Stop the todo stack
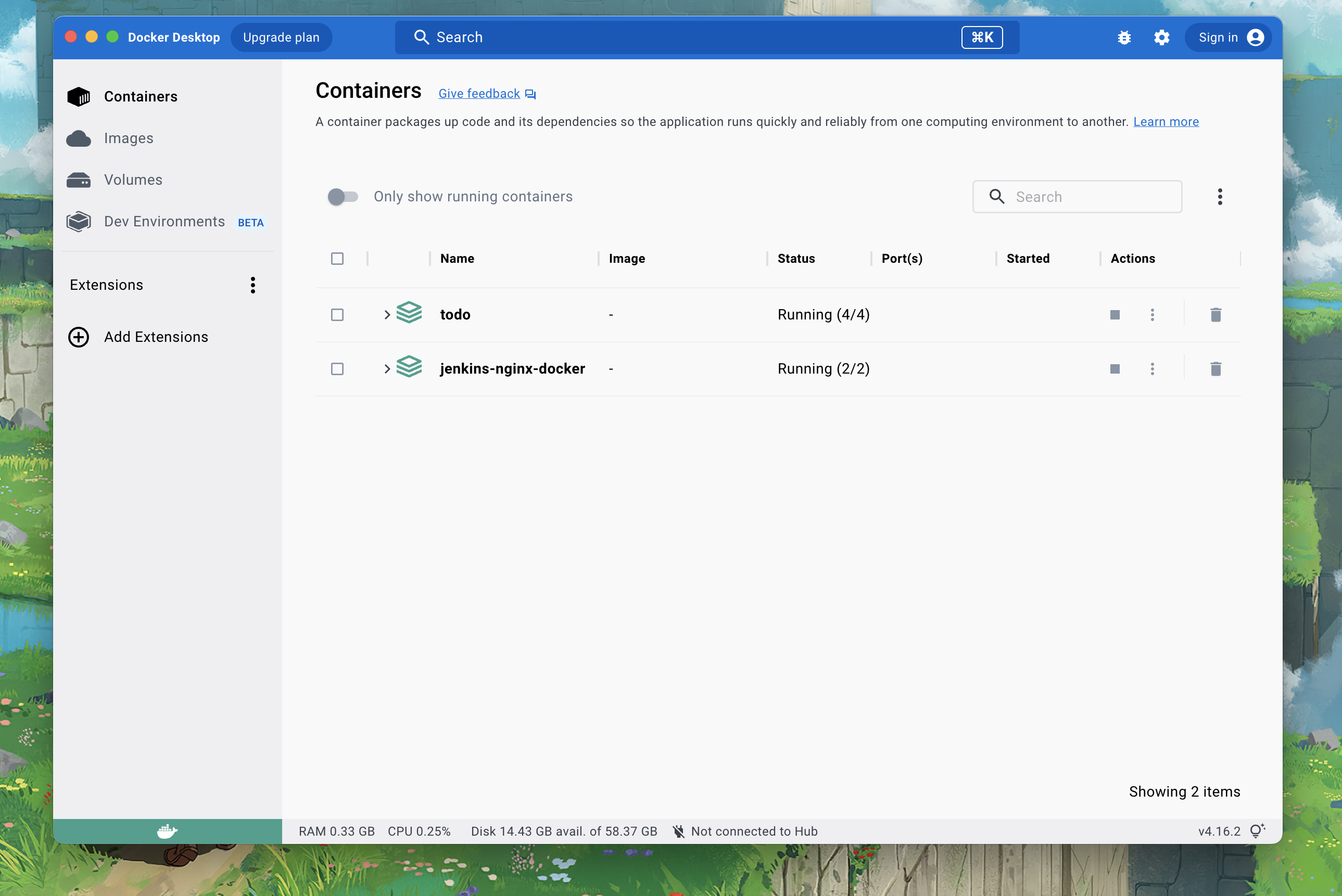 (1115, 315)
